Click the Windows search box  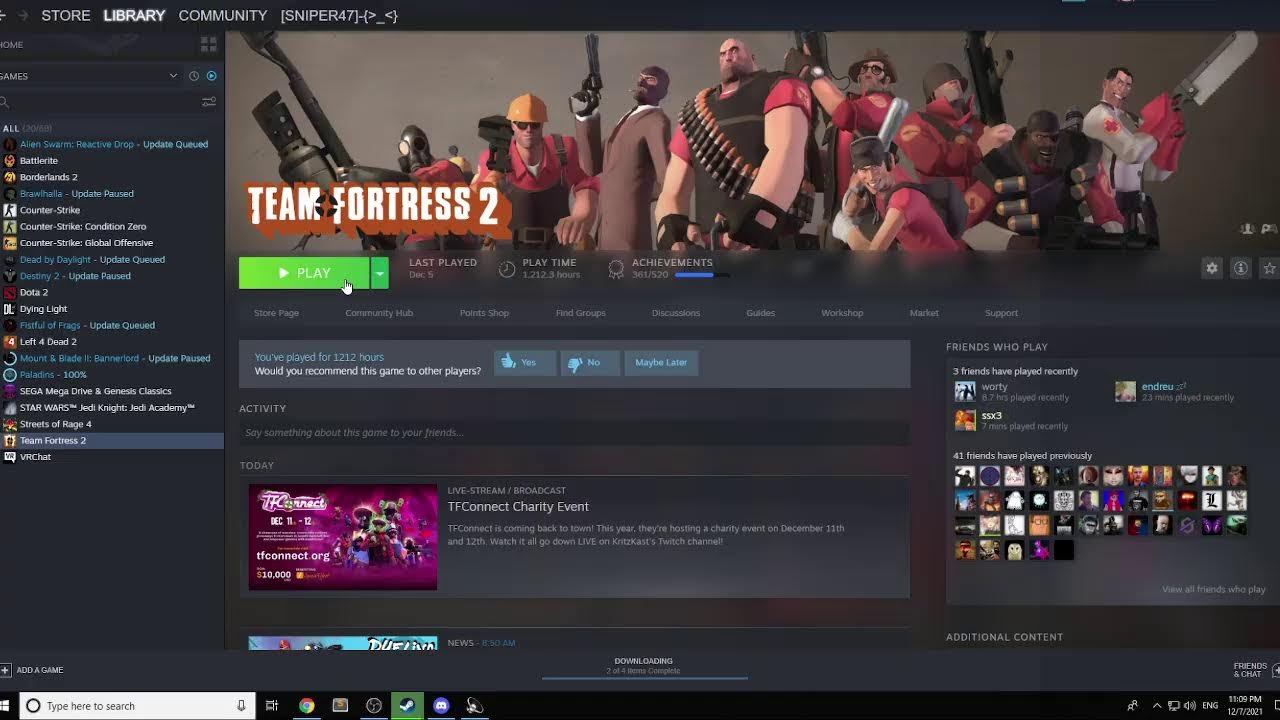pyautogui.click(x=135, y=706)
